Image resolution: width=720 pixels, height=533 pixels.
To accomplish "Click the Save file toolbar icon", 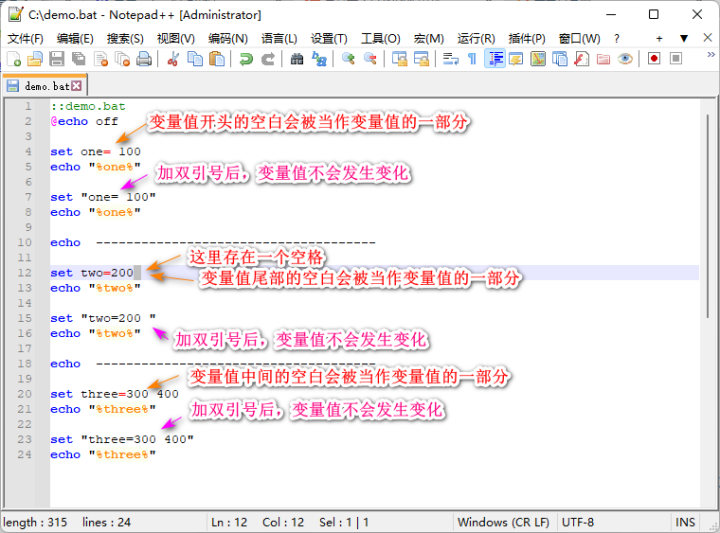I will pyautogui.click(x=56, y=59).
